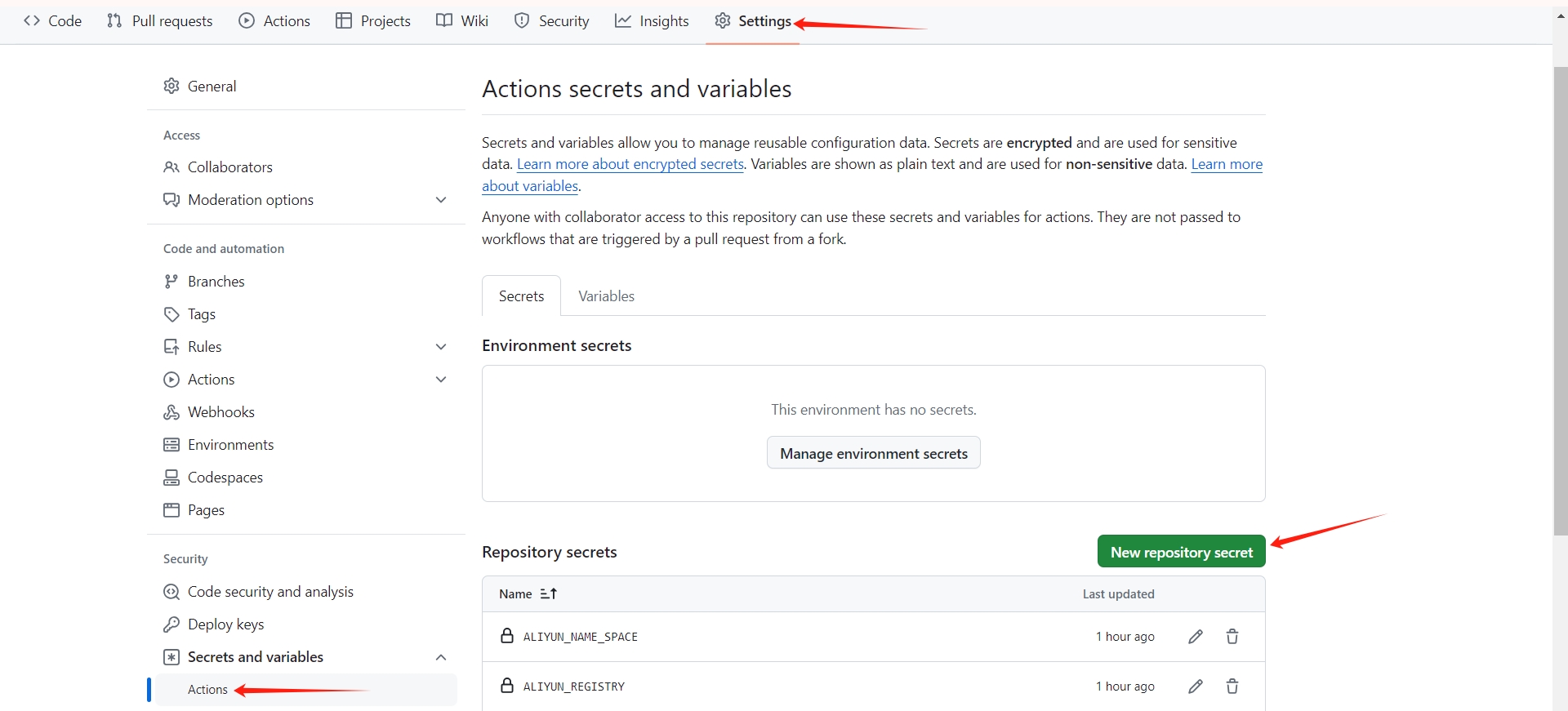Expand the Moderation options chevron
Image resolution: width=1568 pixels, height=711 pixels.
point(441,200)
